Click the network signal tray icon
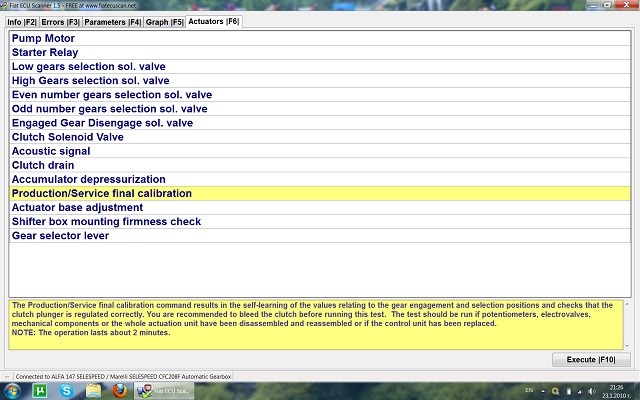Viewport: 640px width, 400px height. point(577,390)
